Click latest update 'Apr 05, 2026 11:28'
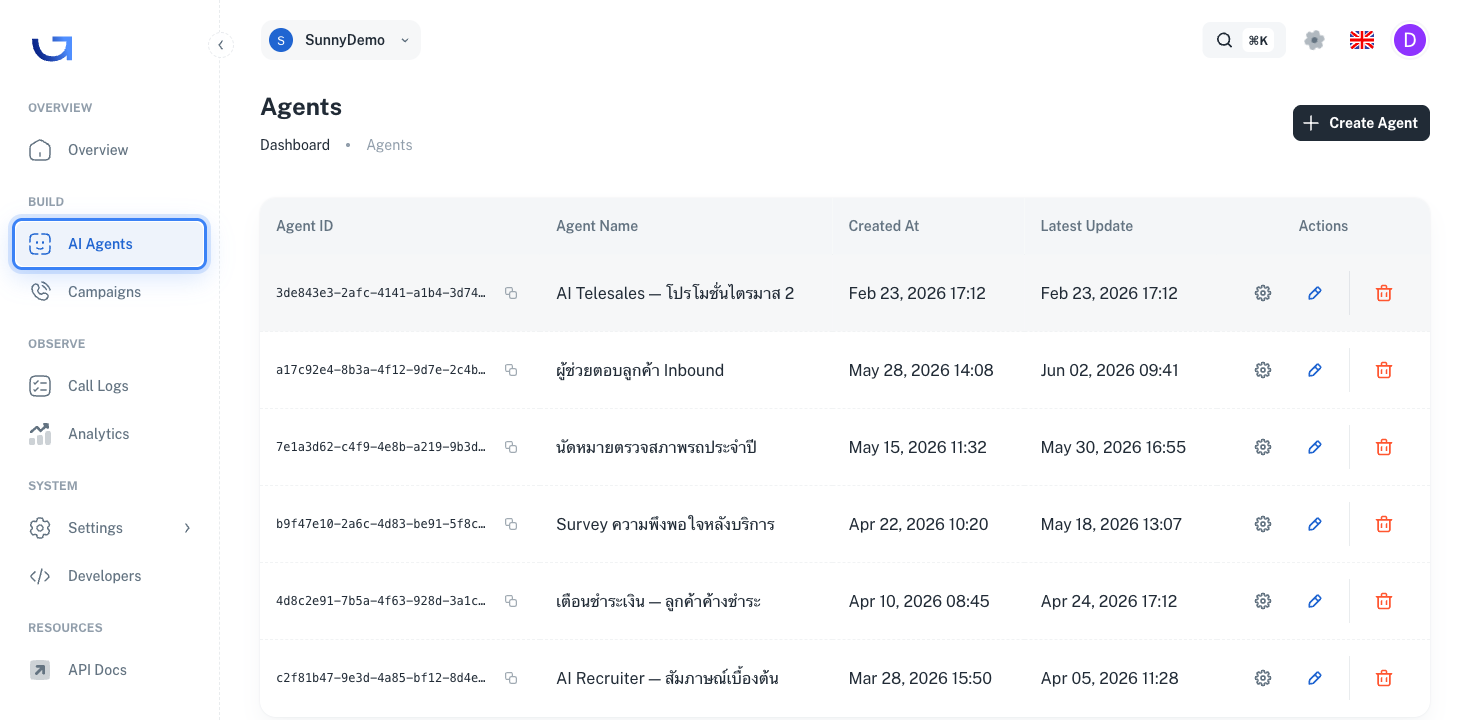 pyautogui.click(x=1110, y=678)
